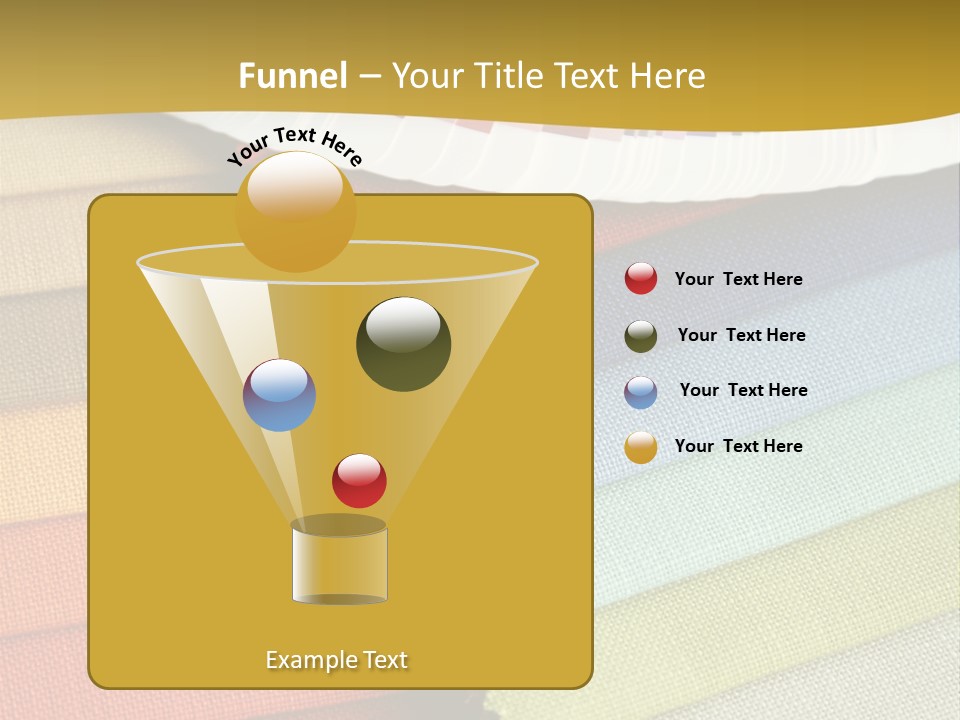
Task: Click the third 'Your Text Here' legend label
Action: [x=744, y=391]
